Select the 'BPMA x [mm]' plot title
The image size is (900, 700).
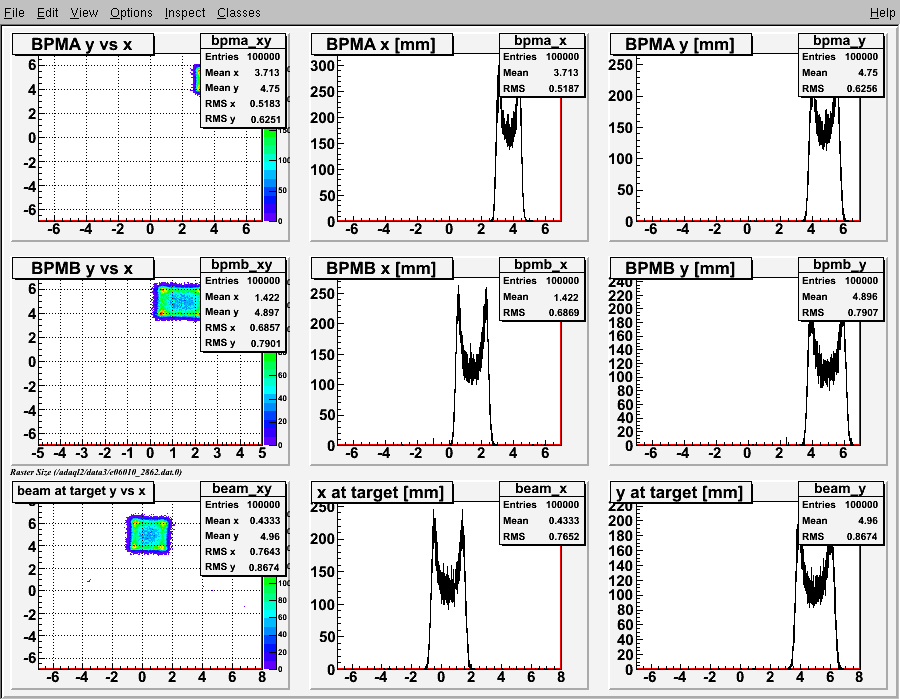click(x=382, y=44)
